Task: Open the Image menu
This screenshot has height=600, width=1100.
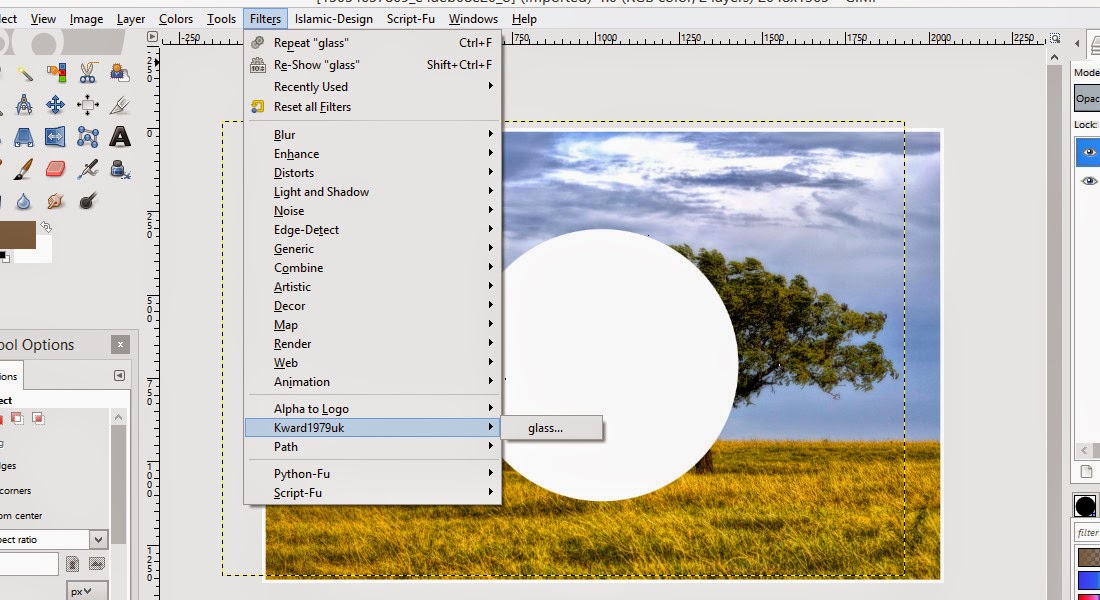Action: coord(86,19)
